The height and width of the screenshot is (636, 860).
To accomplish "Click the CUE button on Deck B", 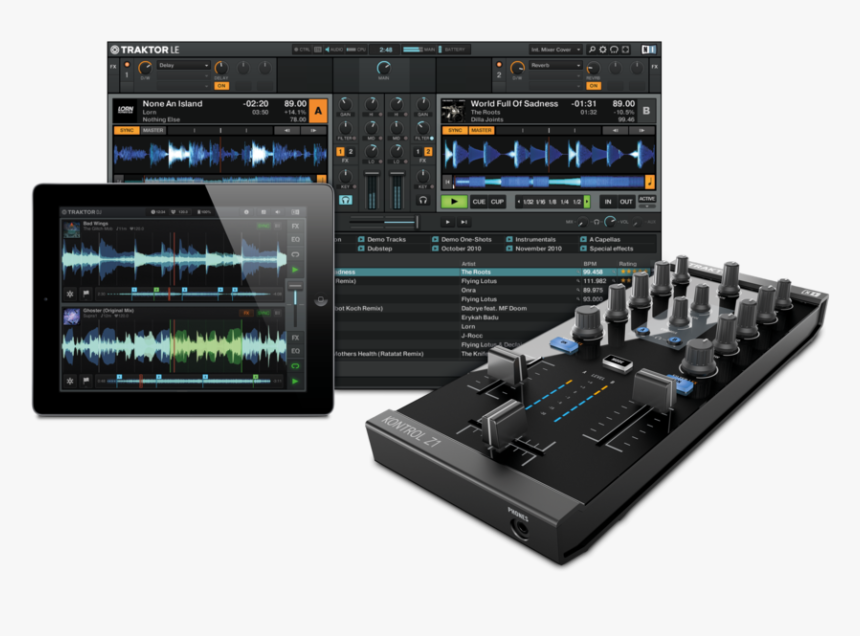I will [478, 202].
